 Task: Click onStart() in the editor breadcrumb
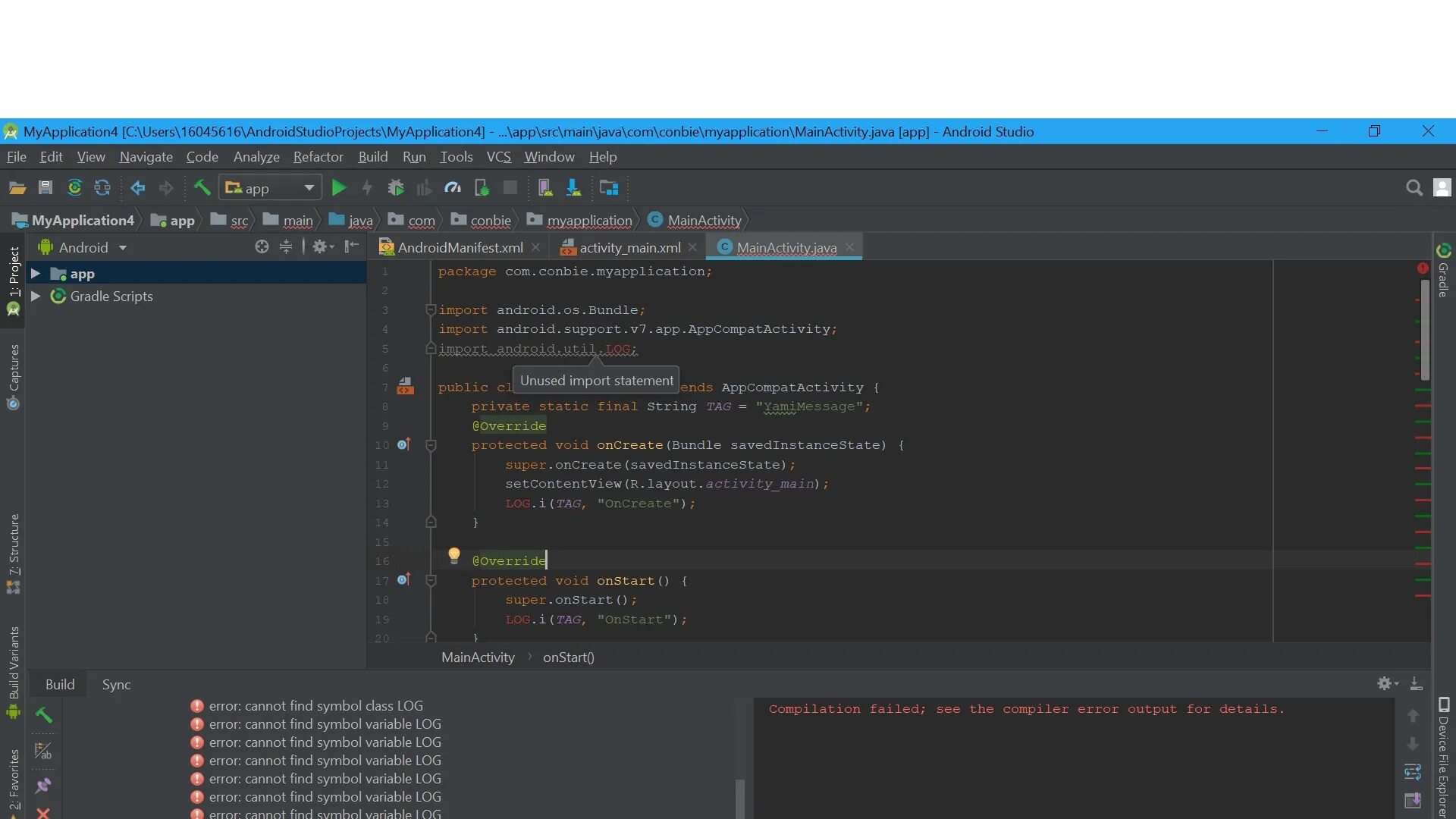[x=568, y=657]
